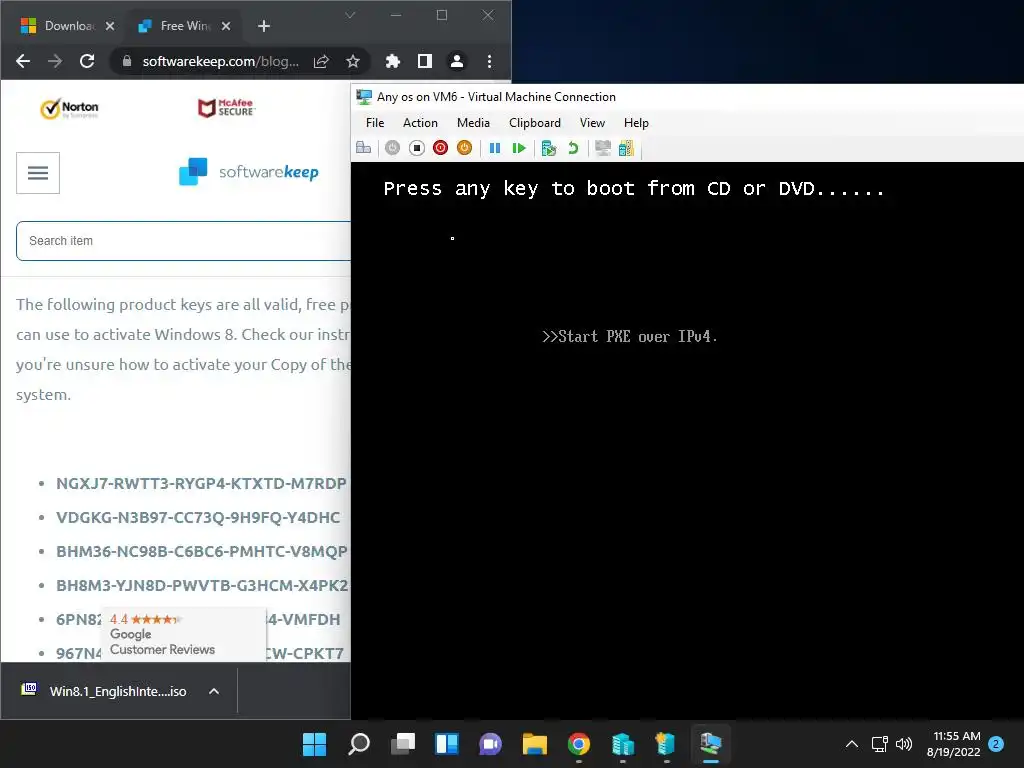Viewport: 1024px width, 768px height.
Task: Open the Windows Start menu
Action: click(x=315, y=744)
